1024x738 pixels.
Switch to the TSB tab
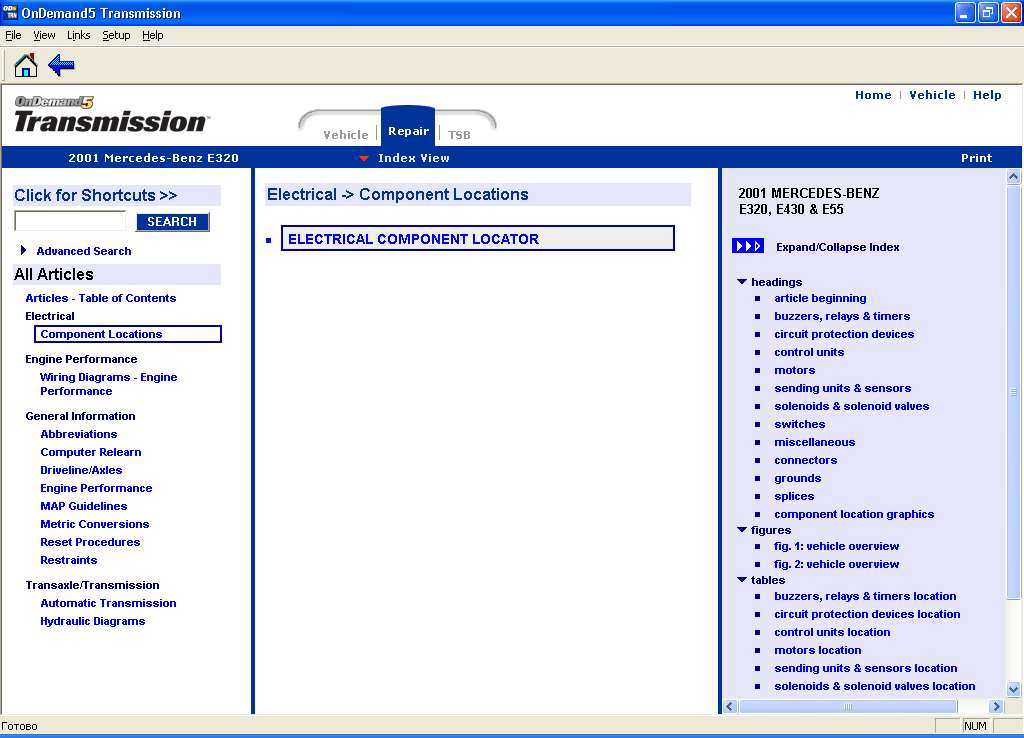(x=459, y=135)
